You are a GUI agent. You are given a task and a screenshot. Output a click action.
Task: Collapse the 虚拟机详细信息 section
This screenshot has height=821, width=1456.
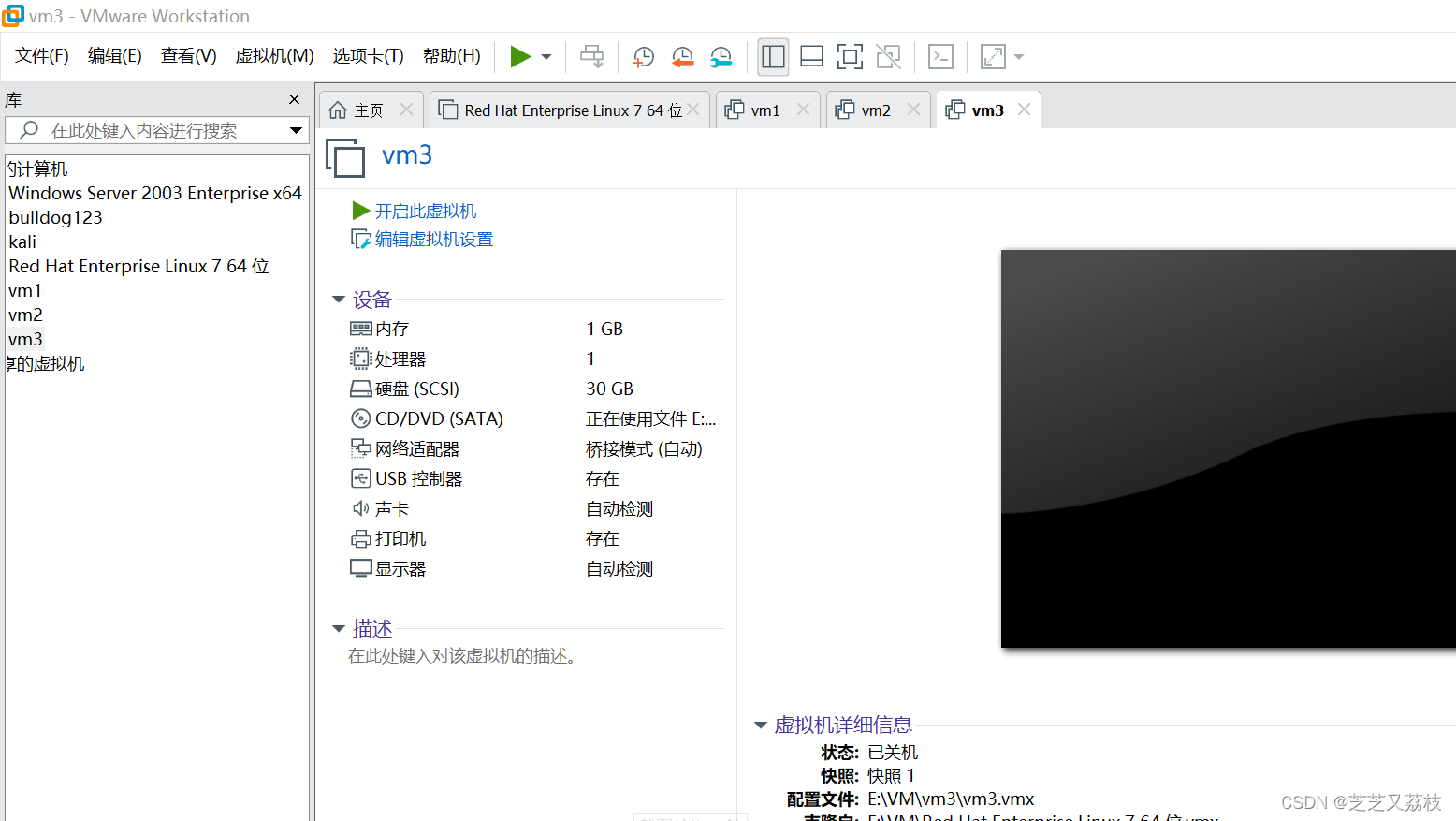point(761,726)
